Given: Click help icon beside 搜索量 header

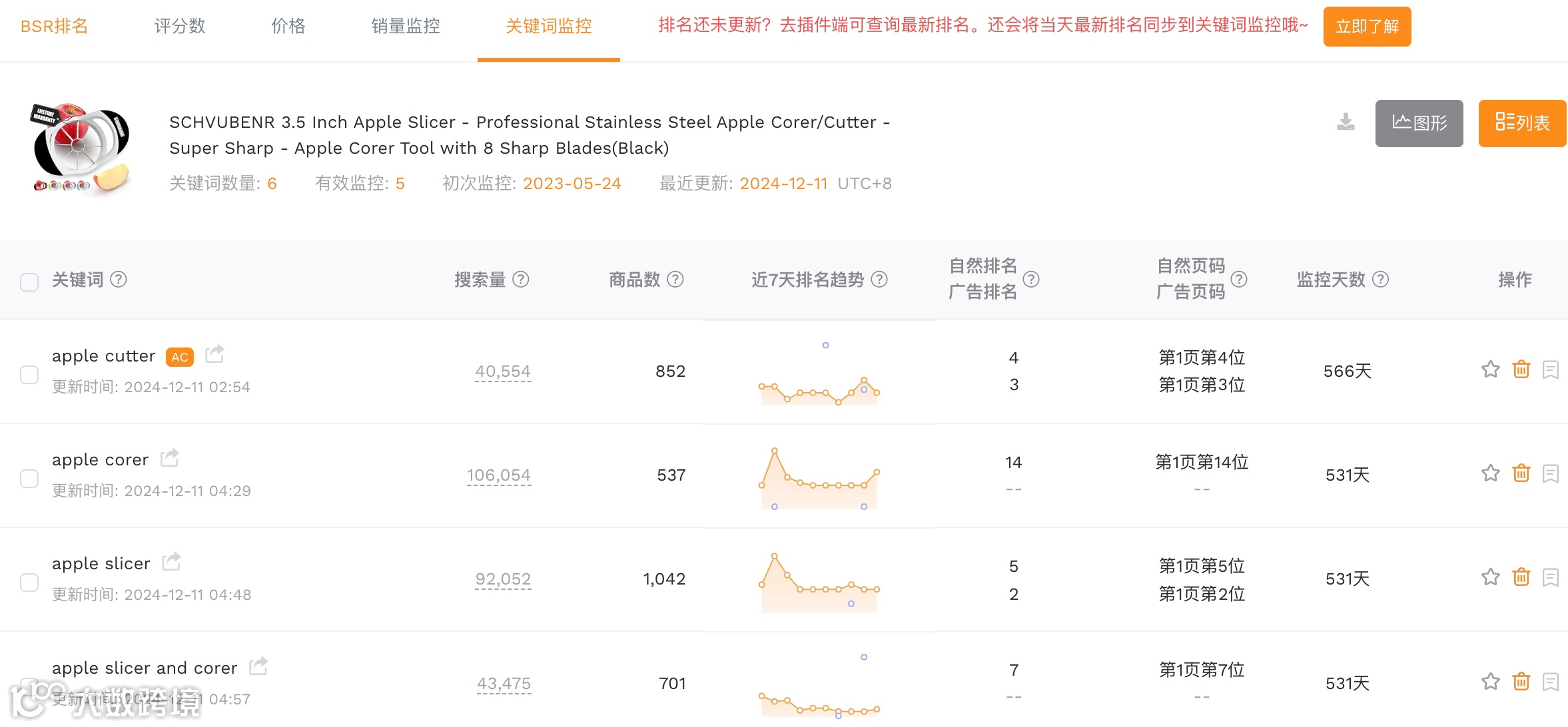Looking at the screenshot, I should [x=521, y=280].
